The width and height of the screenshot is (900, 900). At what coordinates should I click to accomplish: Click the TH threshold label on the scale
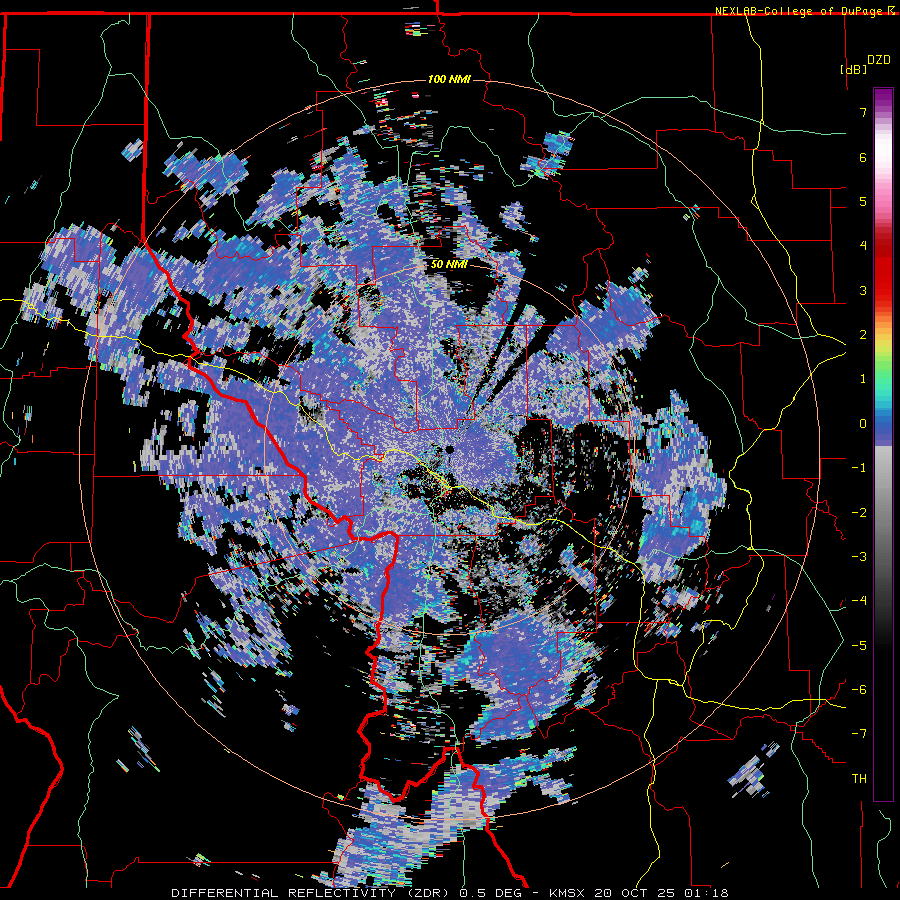click(x=859, y=779)
